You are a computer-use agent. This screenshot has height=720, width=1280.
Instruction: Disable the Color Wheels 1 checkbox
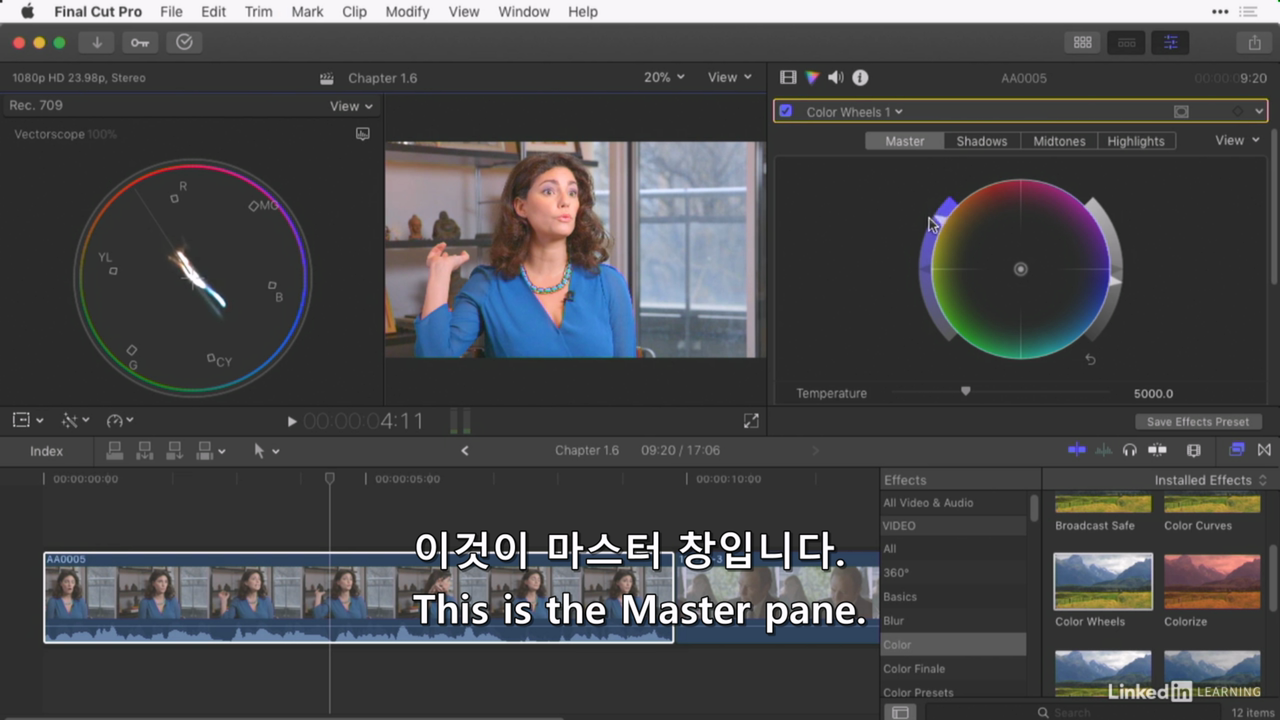point(786,111)
